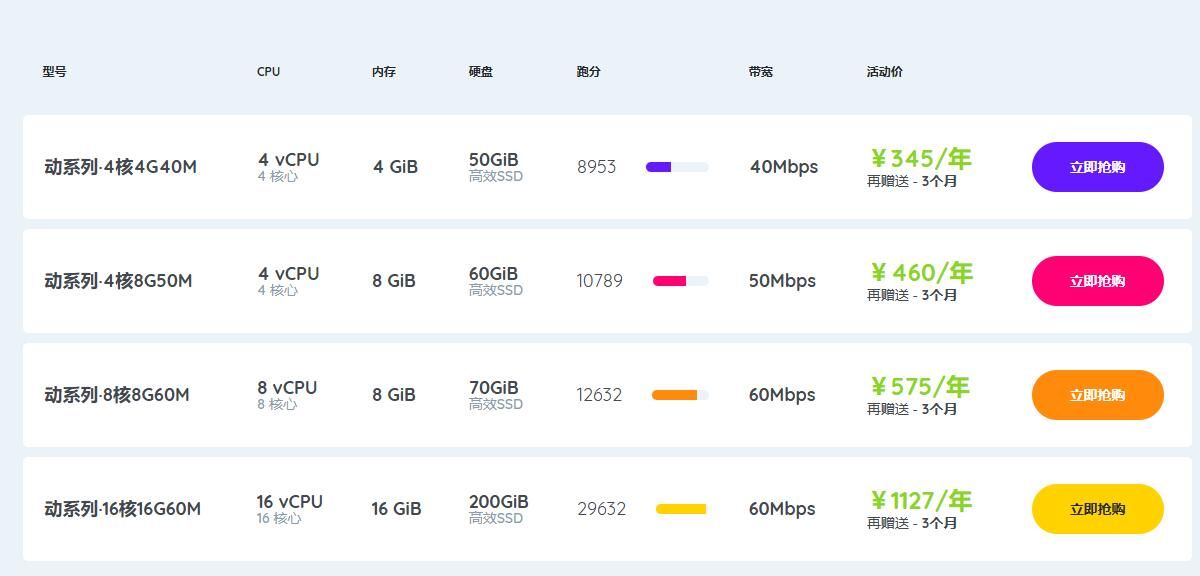Image resolution: width=1200 pixels, height=576 pixels.
Task: Select the 动系列·4核8G50M plan name
Action: point(118,281)
